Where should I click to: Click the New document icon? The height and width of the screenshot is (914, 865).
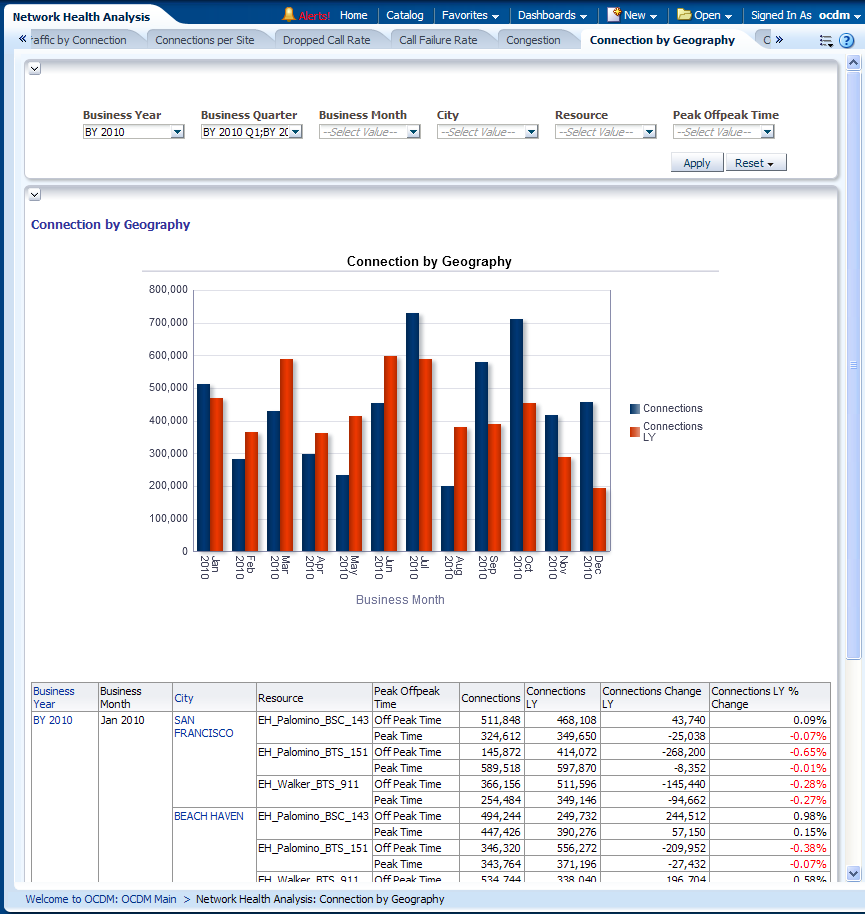[x=614, y=15]
